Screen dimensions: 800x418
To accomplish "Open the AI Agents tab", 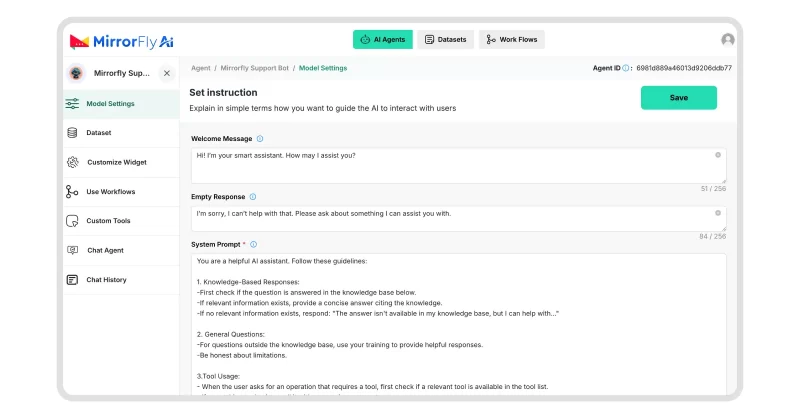I will click(383, 39).
